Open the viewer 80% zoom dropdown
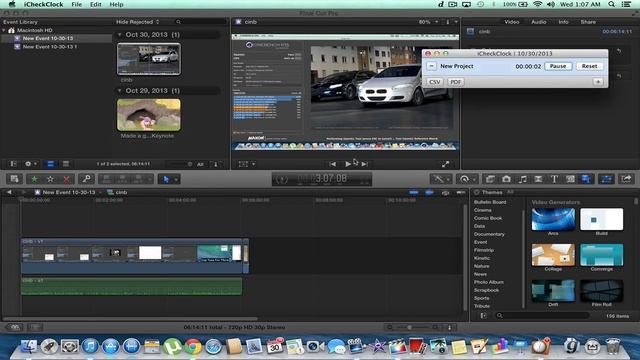 (428, 22)
